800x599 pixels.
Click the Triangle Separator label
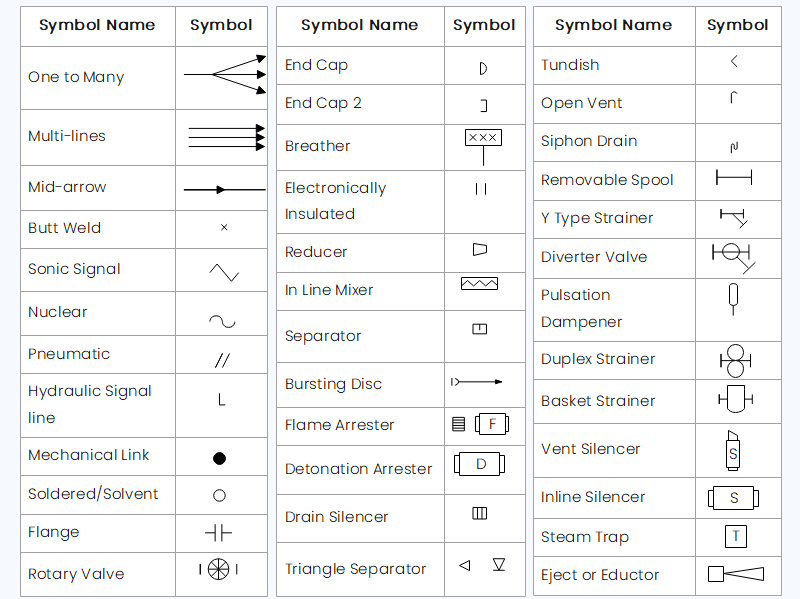pos(355,569)
